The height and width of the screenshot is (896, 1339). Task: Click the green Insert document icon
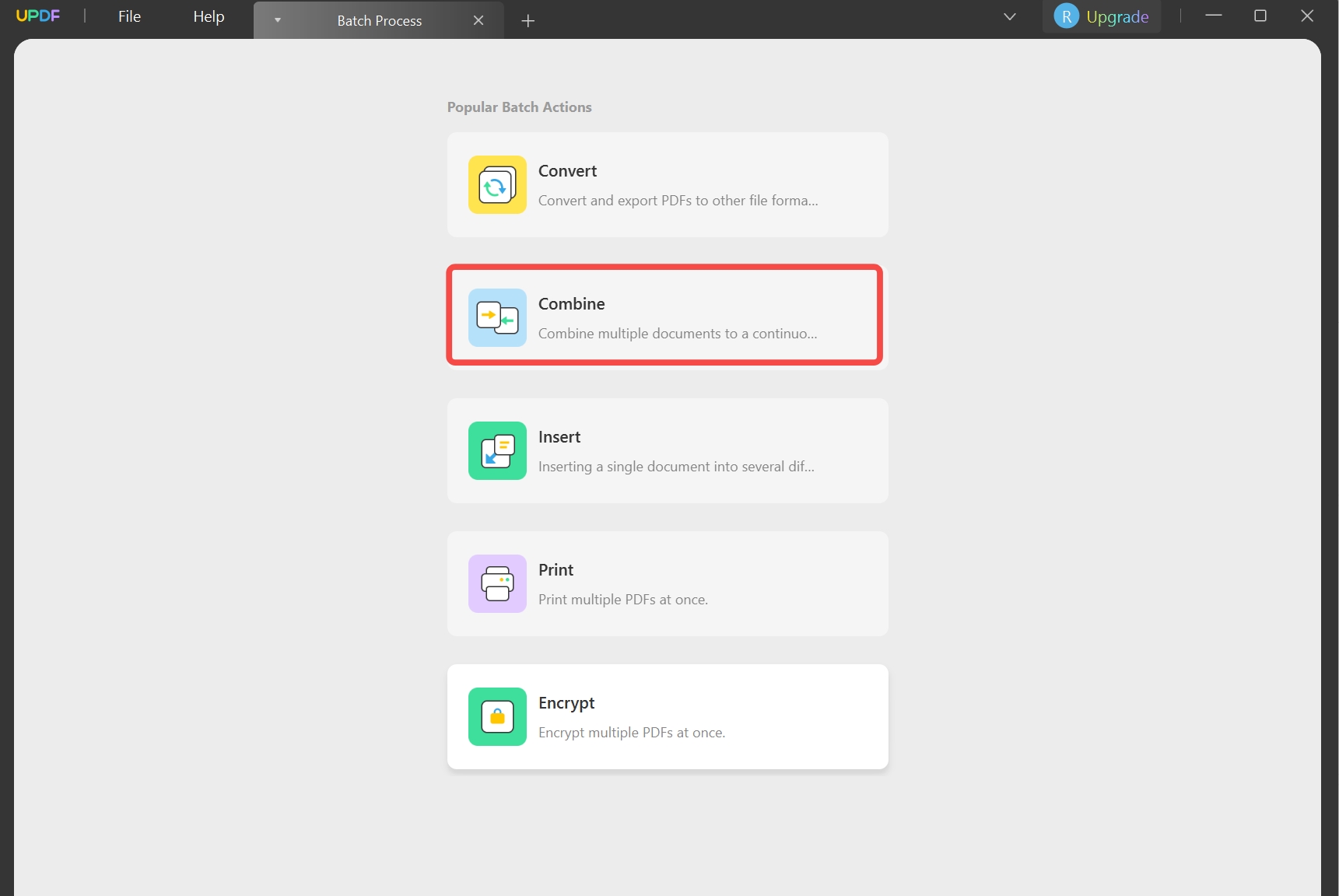(x=497, y=451)
